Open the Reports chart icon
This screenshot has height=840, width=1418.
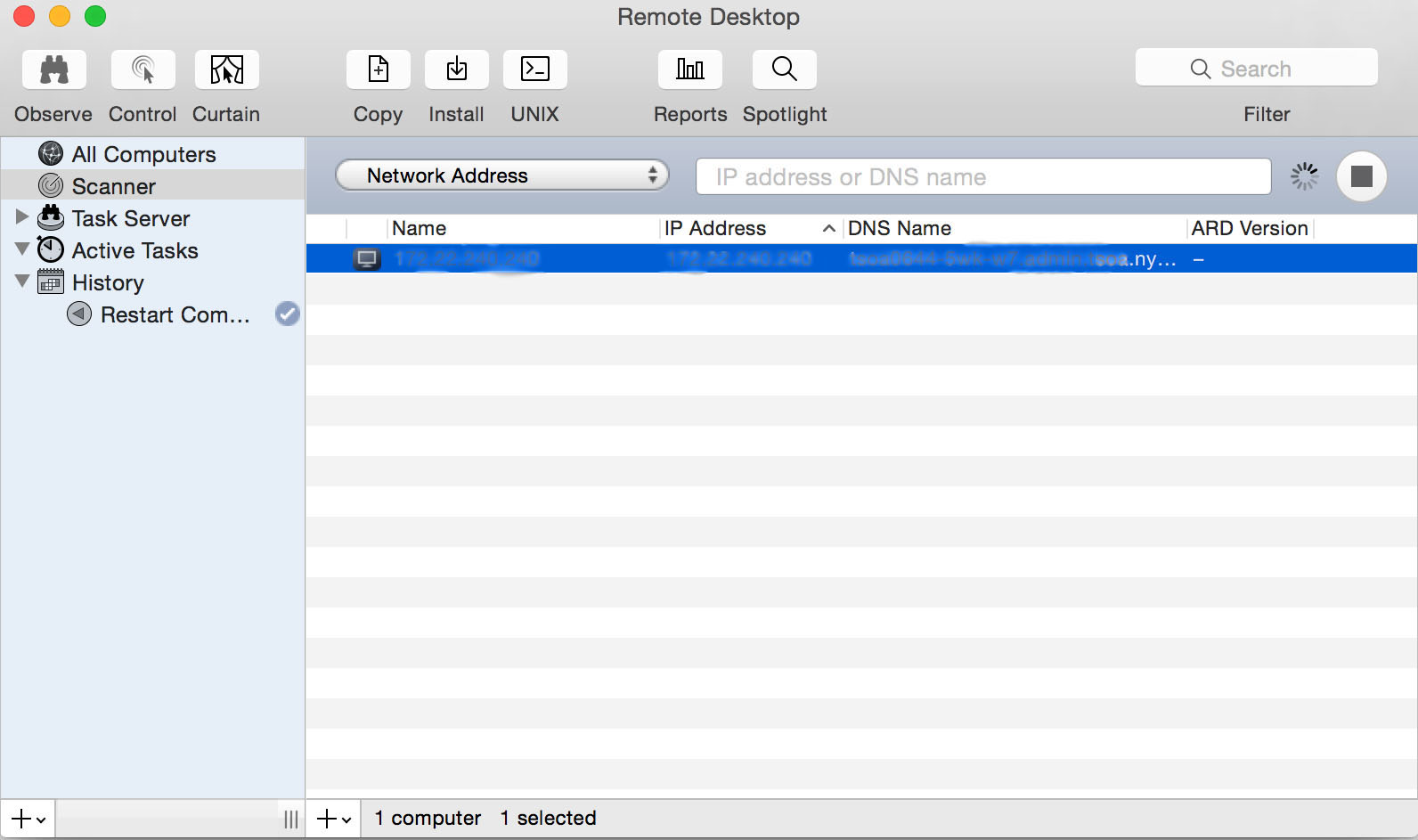[x=689, y=69]
